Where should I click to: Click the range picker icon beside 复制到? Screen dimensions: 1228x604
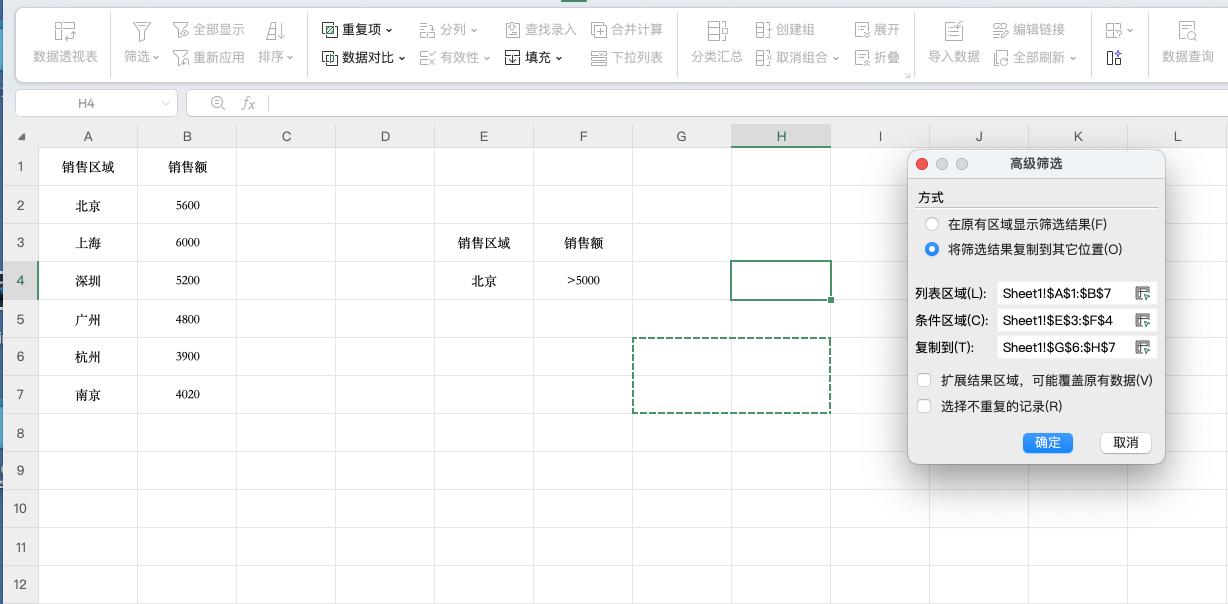tap(1143, 348)
